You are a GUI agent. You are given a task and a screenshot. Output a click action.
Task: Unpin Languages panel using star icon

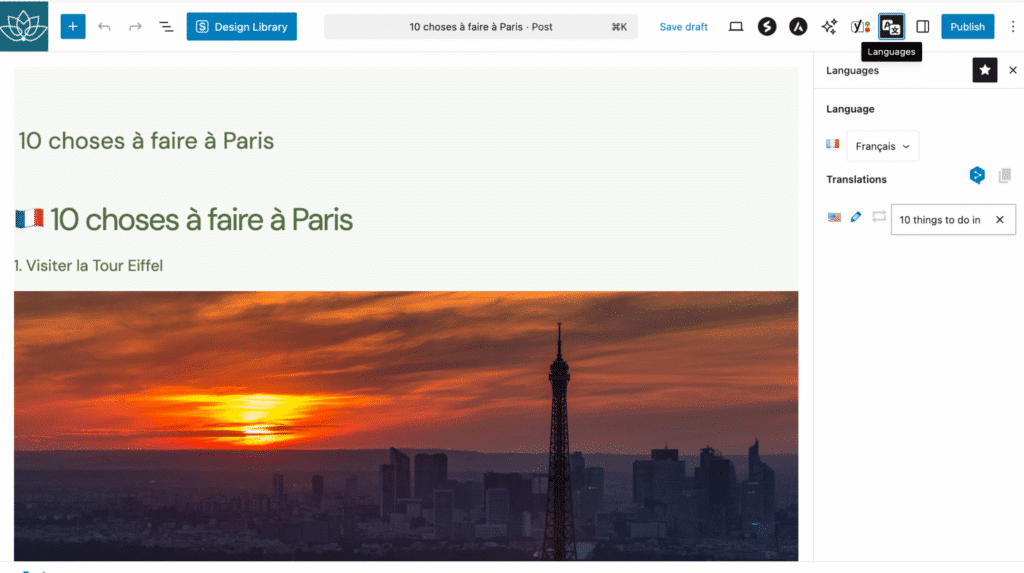point(985,70)
